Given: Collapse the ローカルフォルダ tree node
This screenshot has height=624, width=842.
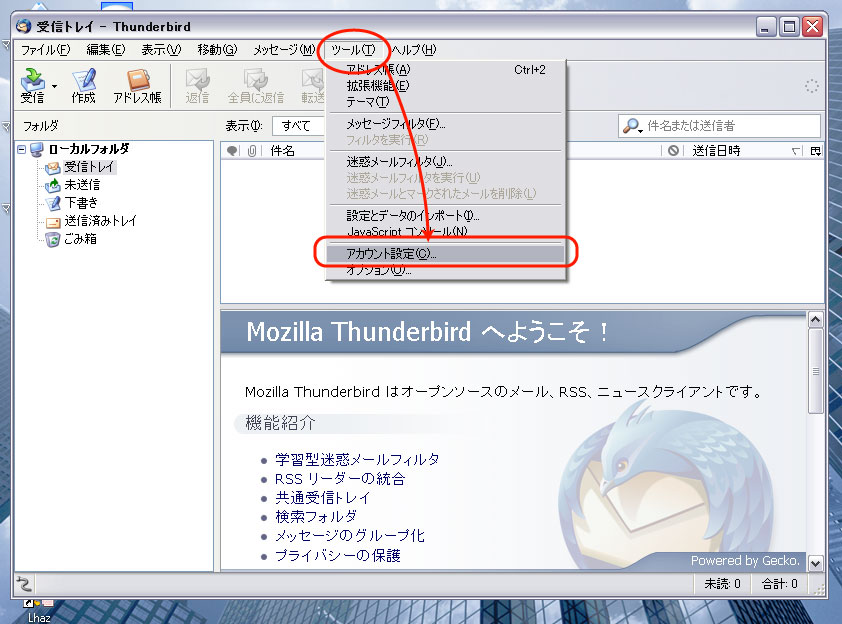Looking at the screenshot, I should (x=21, y=149).
